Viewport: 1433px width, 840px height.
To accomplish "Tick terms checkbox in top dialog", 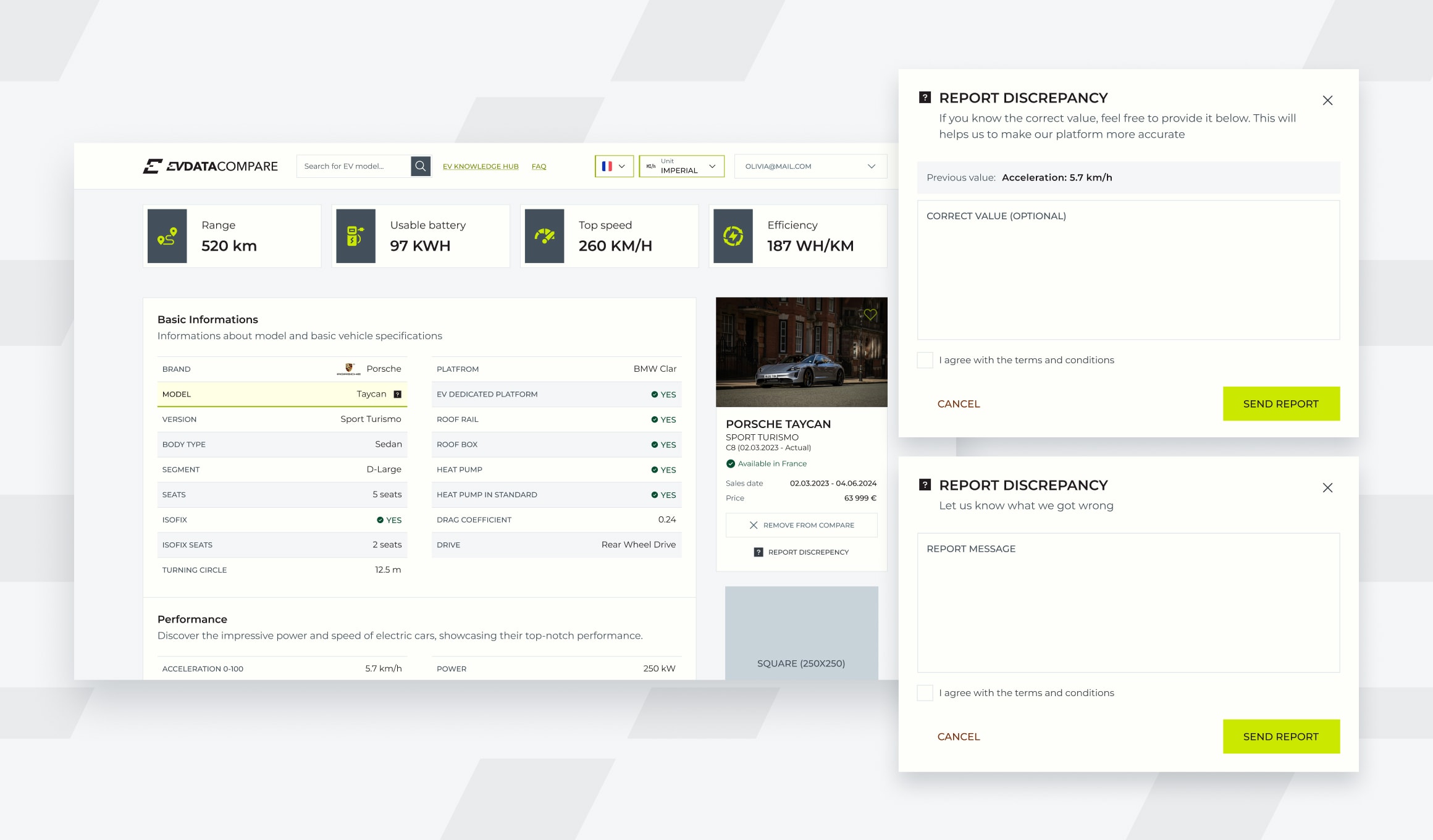I will (x=925, y=360).
